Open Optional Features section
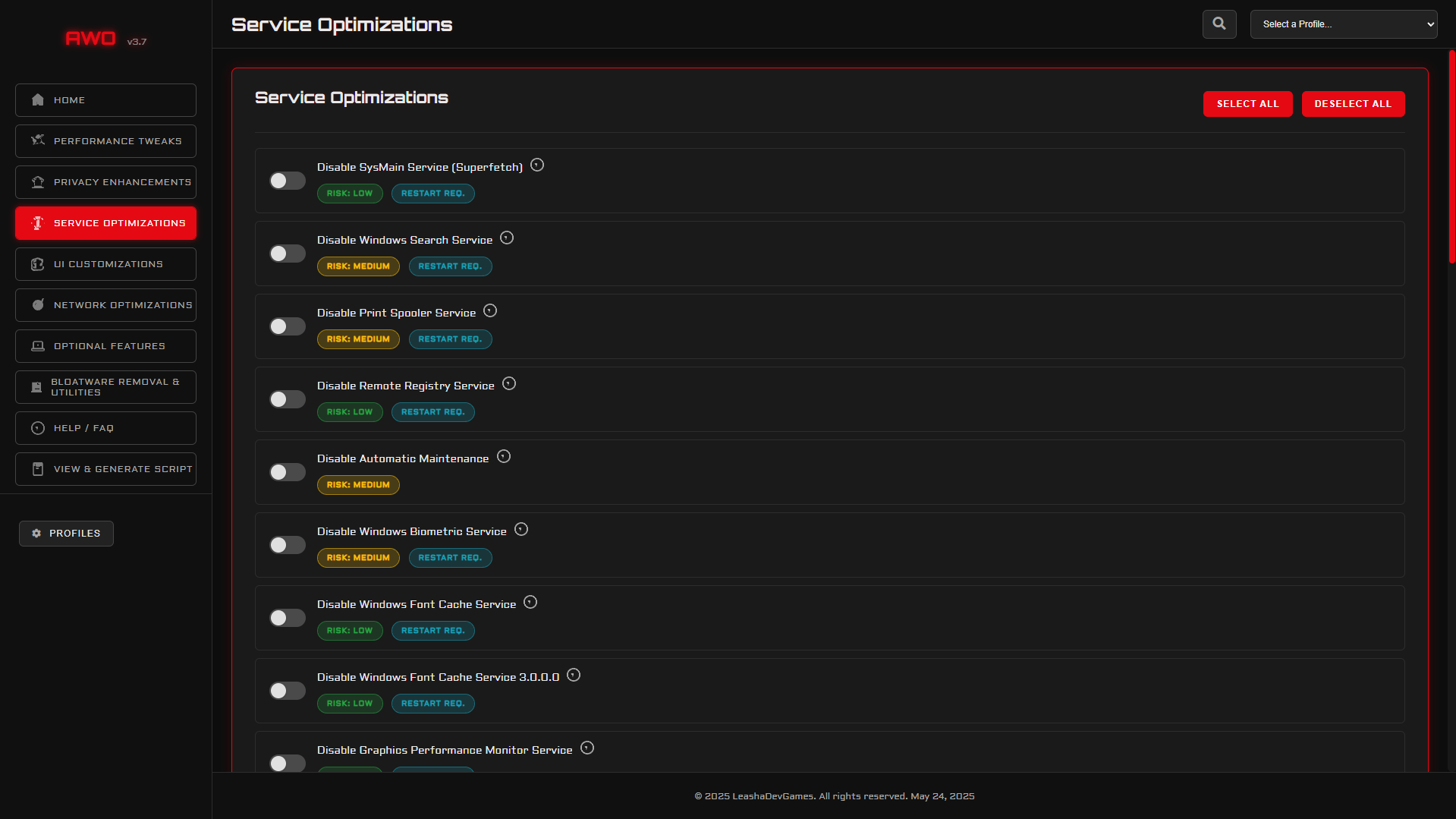 [105, 346]
